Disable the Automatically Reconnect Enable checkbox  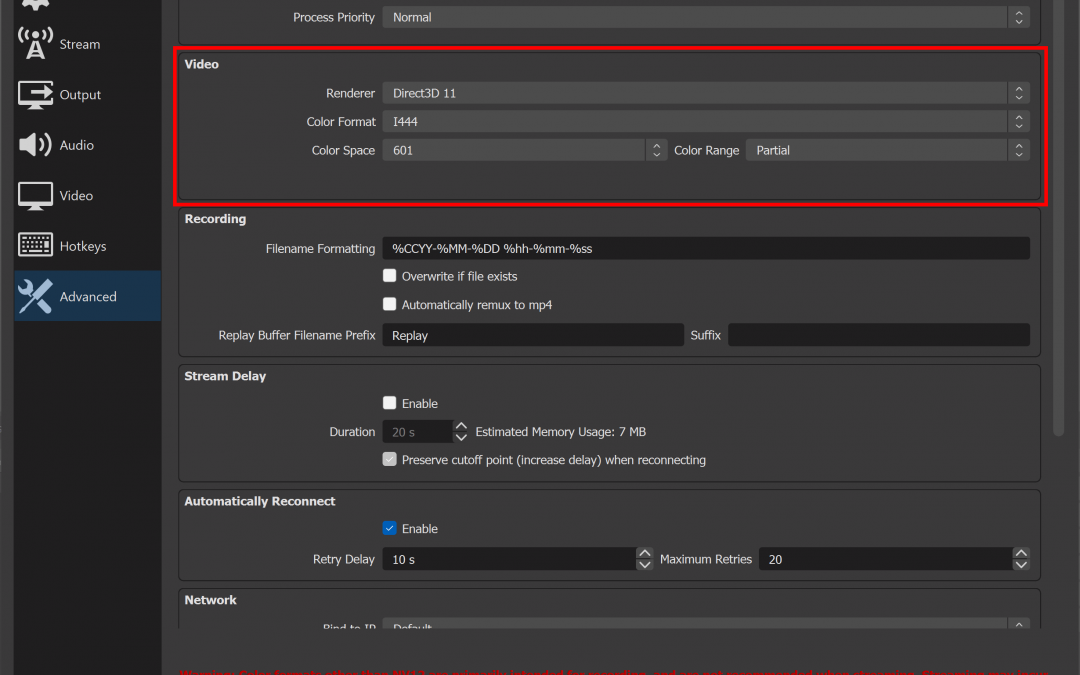click(390, 528)
